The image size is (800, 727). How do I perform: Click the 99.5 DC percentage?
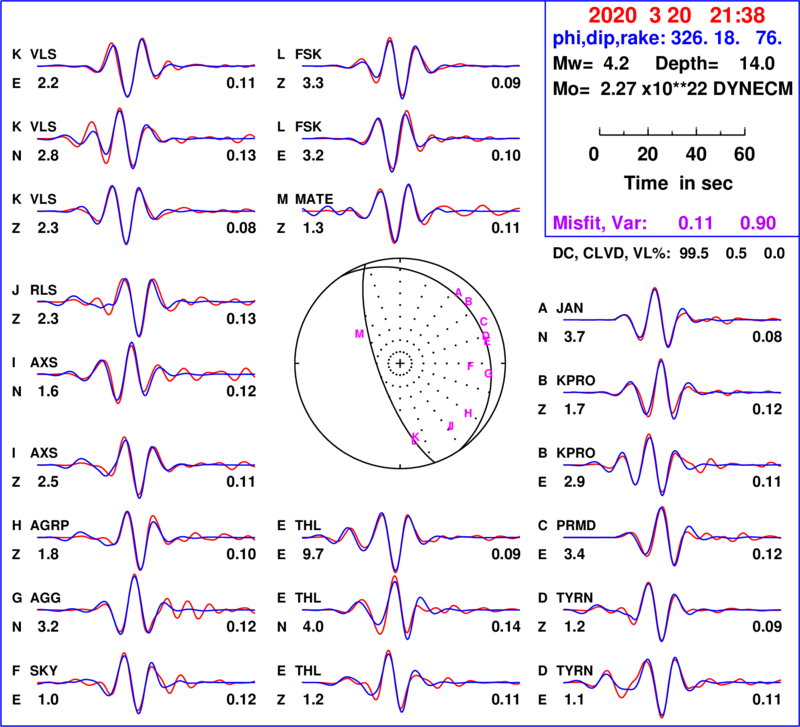(x=694, y=254)
